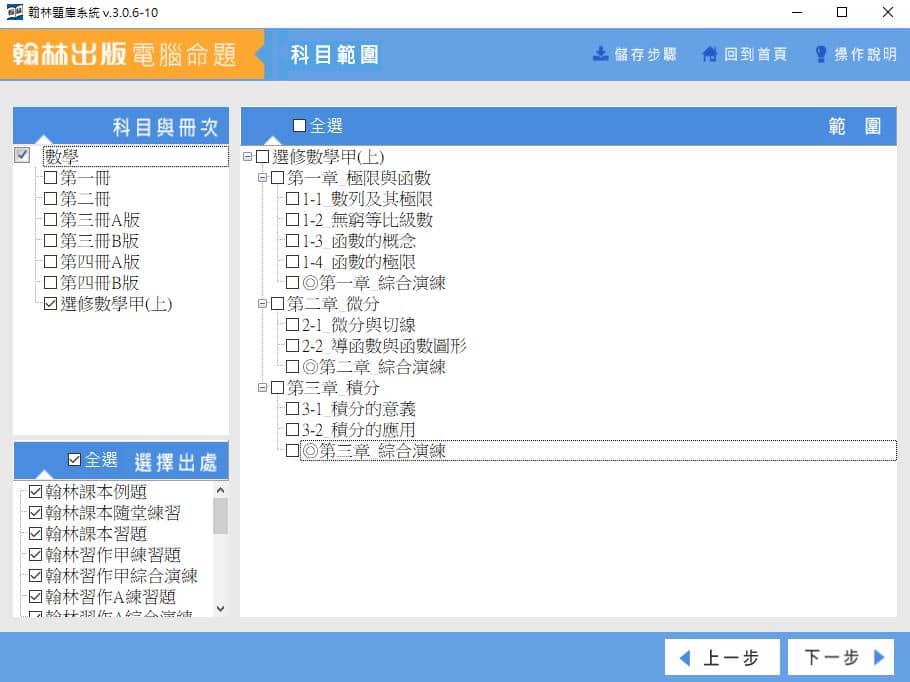
Task: Check 1-1_數列及其極限 checkbox
Action: pos(292,199)
